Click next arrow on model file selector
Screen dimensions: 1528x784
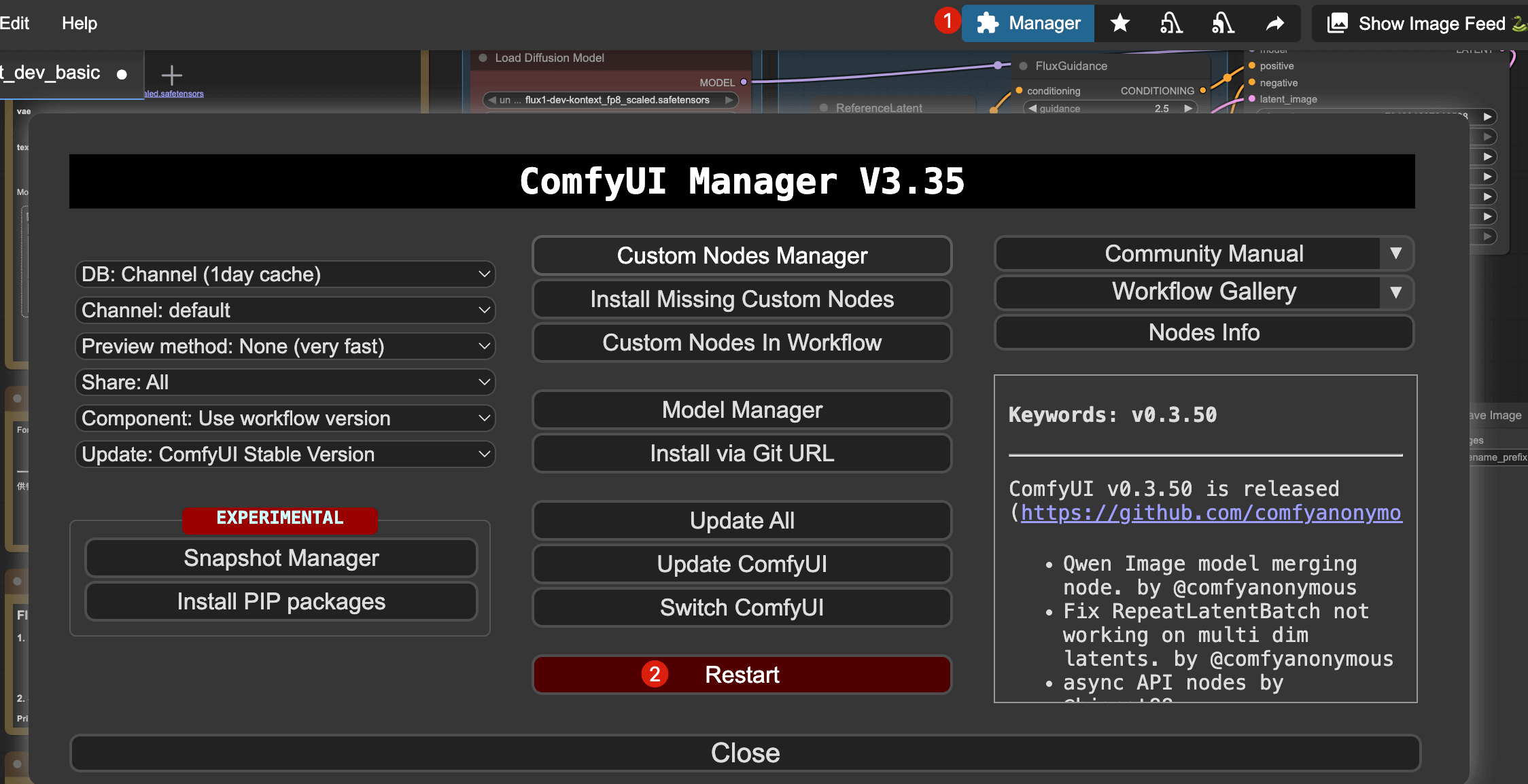tap(729, 100)
